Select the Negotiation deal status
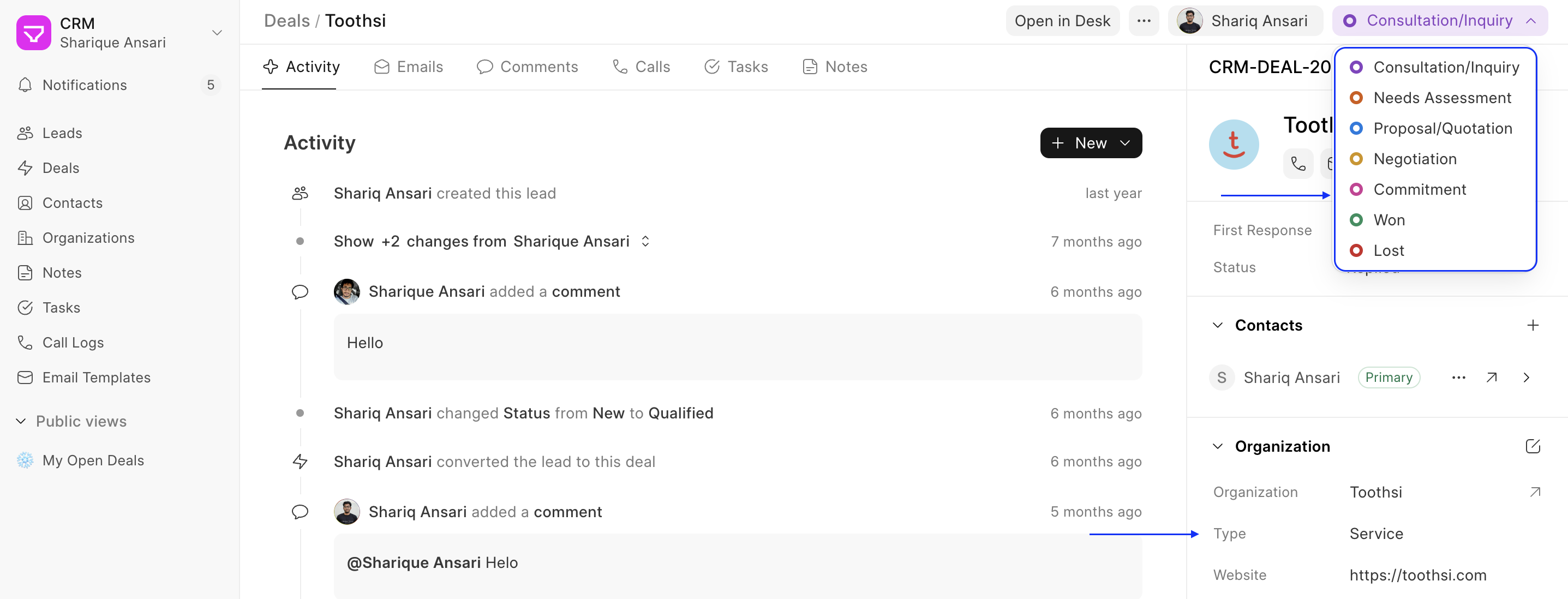The width and height of the screenshot is (1568, 599). [1415, 159]
